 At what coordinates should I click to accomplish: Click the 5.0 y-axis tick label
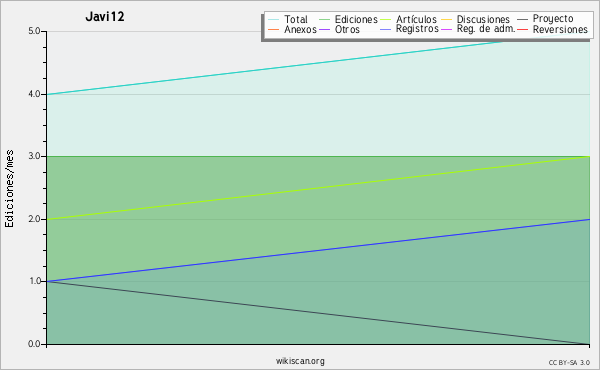[x=34, y=31]
